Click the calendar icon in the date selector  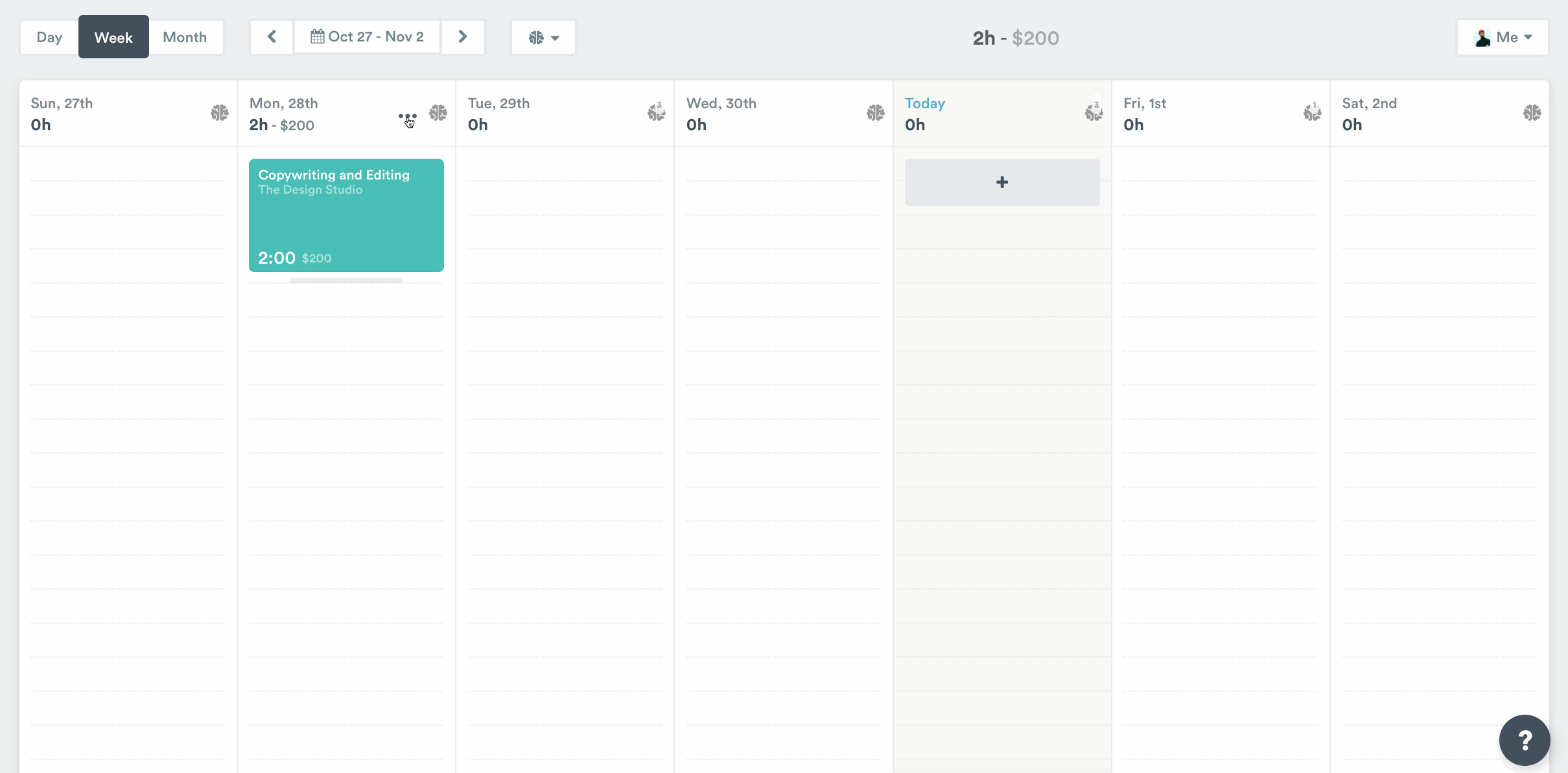pyautogui.click(x=317, y=36)
